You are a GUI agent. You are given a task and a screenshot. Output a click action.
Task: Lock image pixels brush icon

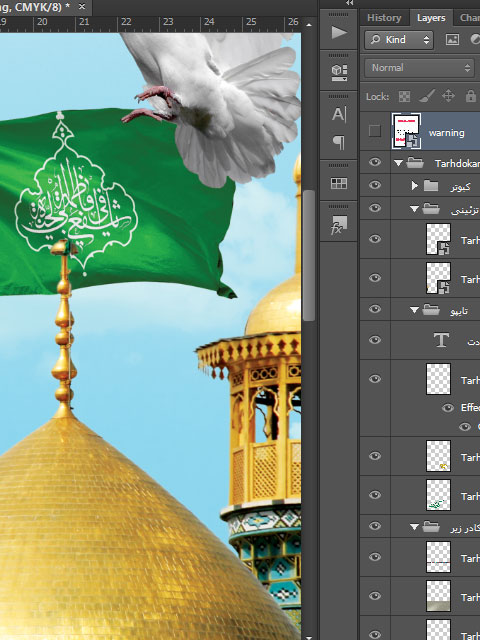427,96
